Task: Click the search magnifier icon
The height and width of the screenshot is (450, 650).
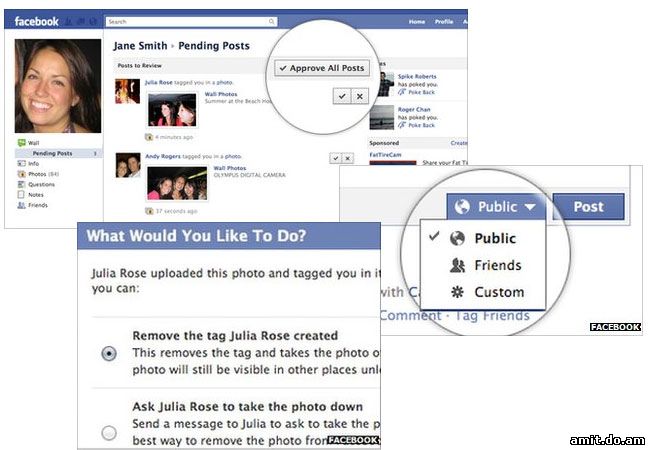Action: [271, 22]
